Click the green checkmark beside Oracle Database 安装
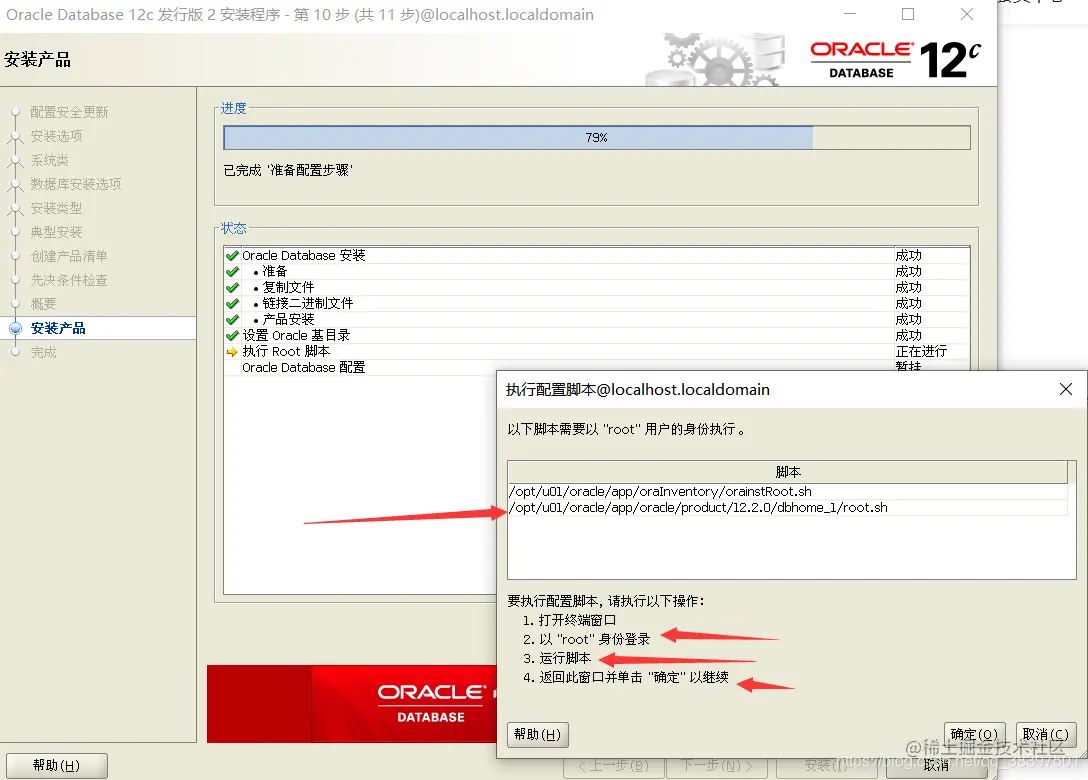Image resolution: width=1088 pixels, height=780 pixels. 232,255
